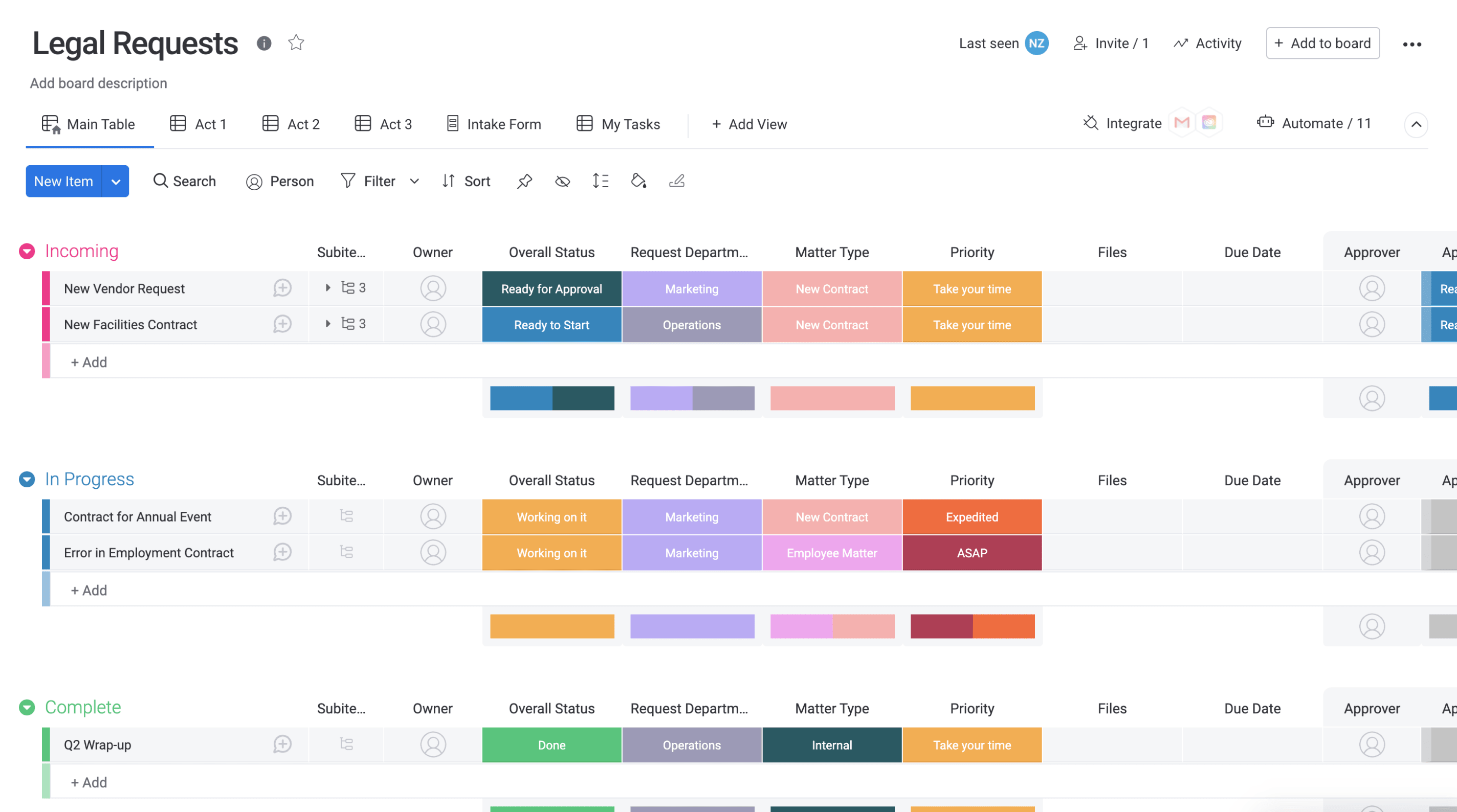Viewport: 1457px width, 812px height.
Task: Set approver for Contract for Annual Event
Action: 1372,516
